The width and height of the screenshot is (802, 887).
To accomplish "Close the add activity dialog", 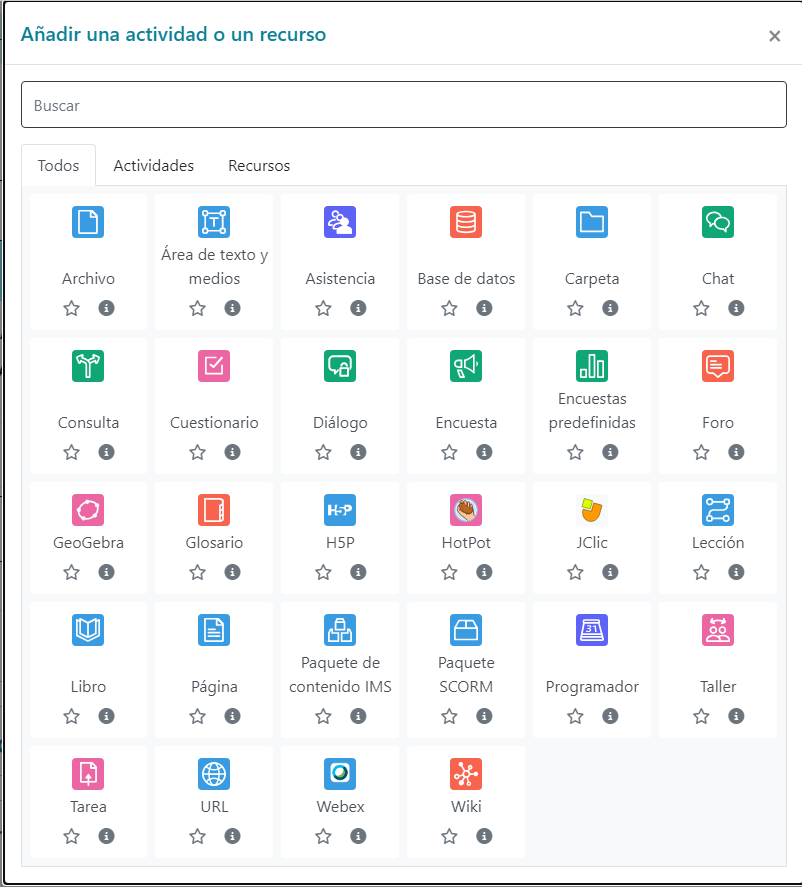I will (x=774, y=36).
